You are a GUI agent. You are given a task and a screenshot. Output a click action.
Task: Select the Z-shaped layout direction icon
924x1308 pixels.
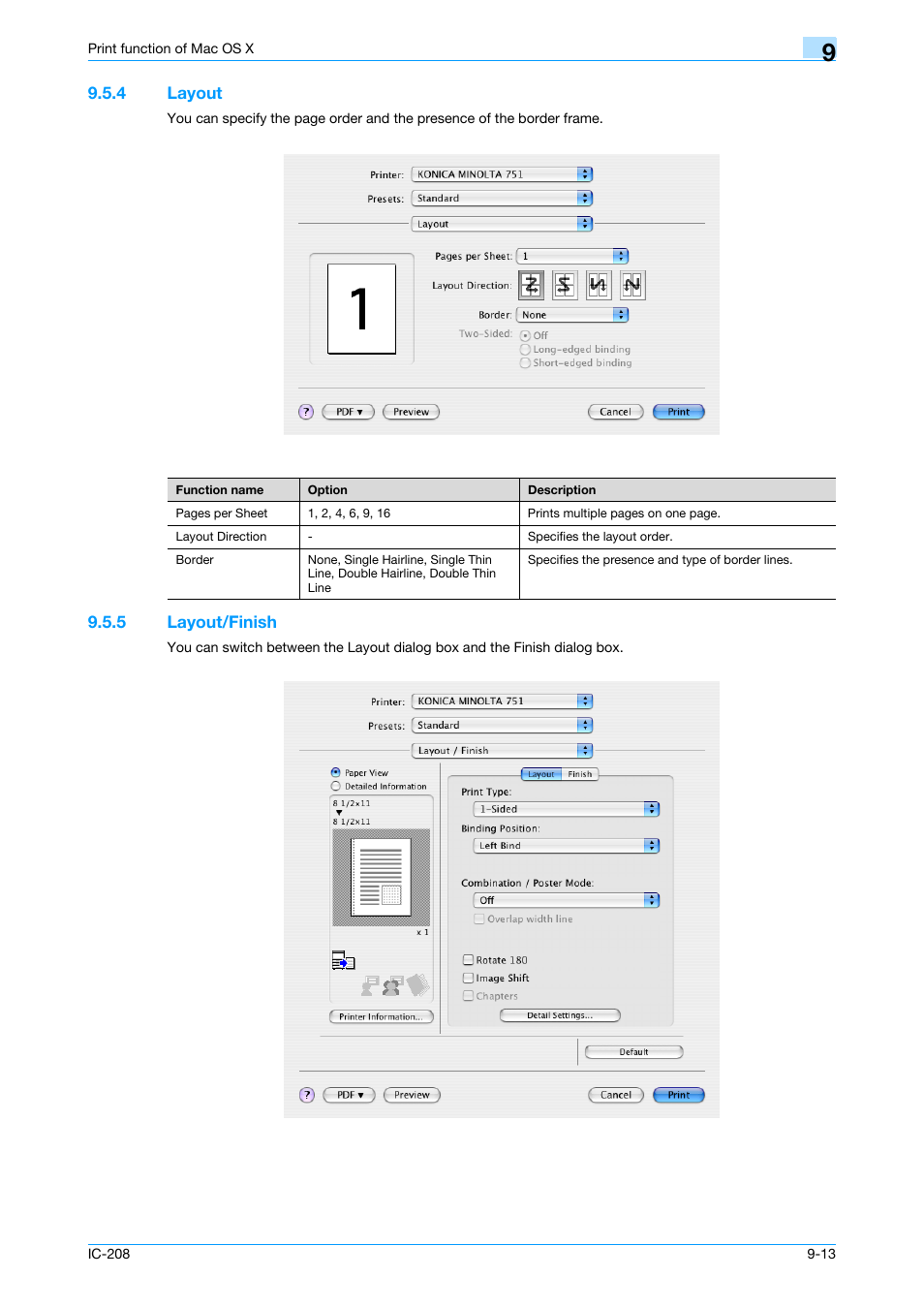tap(531, 285)
